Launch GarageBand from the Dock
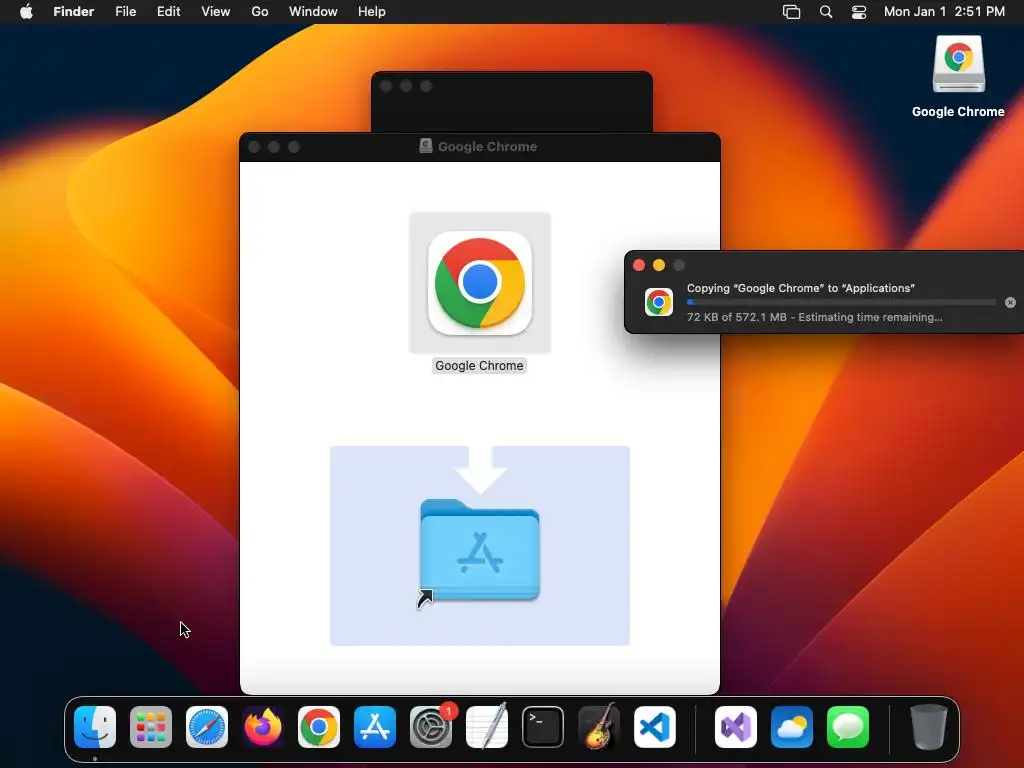Image resolution: width=1024 pixels, height=768 pixels. [599, 727]
